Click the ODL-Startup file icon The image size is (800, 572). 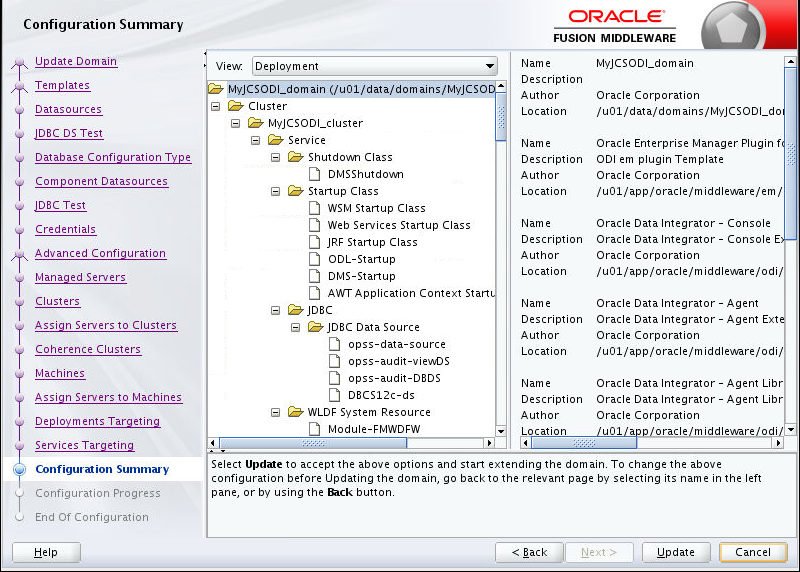[315, 259]
